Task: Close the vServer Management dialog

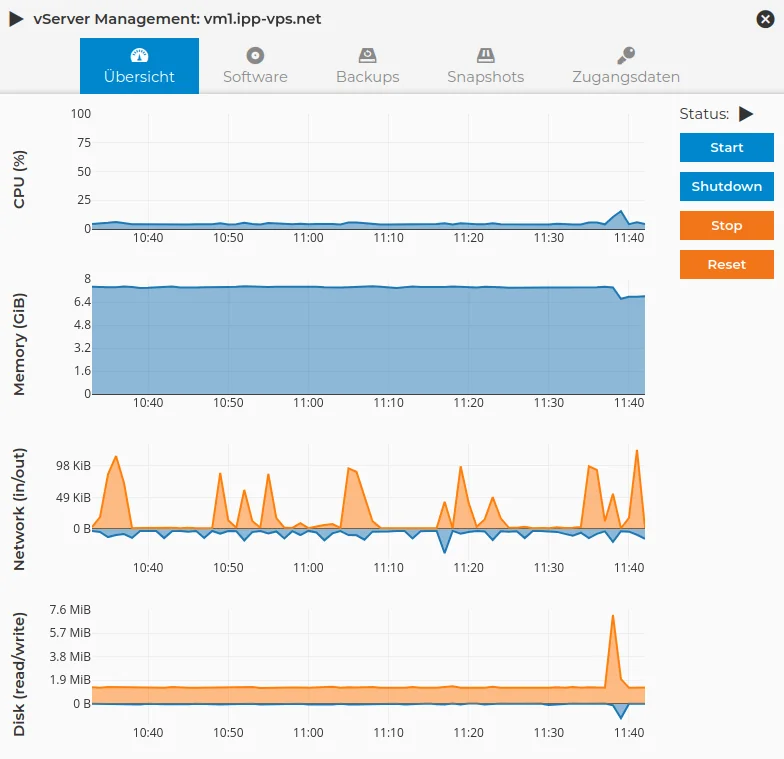Action: pos(766,19)
